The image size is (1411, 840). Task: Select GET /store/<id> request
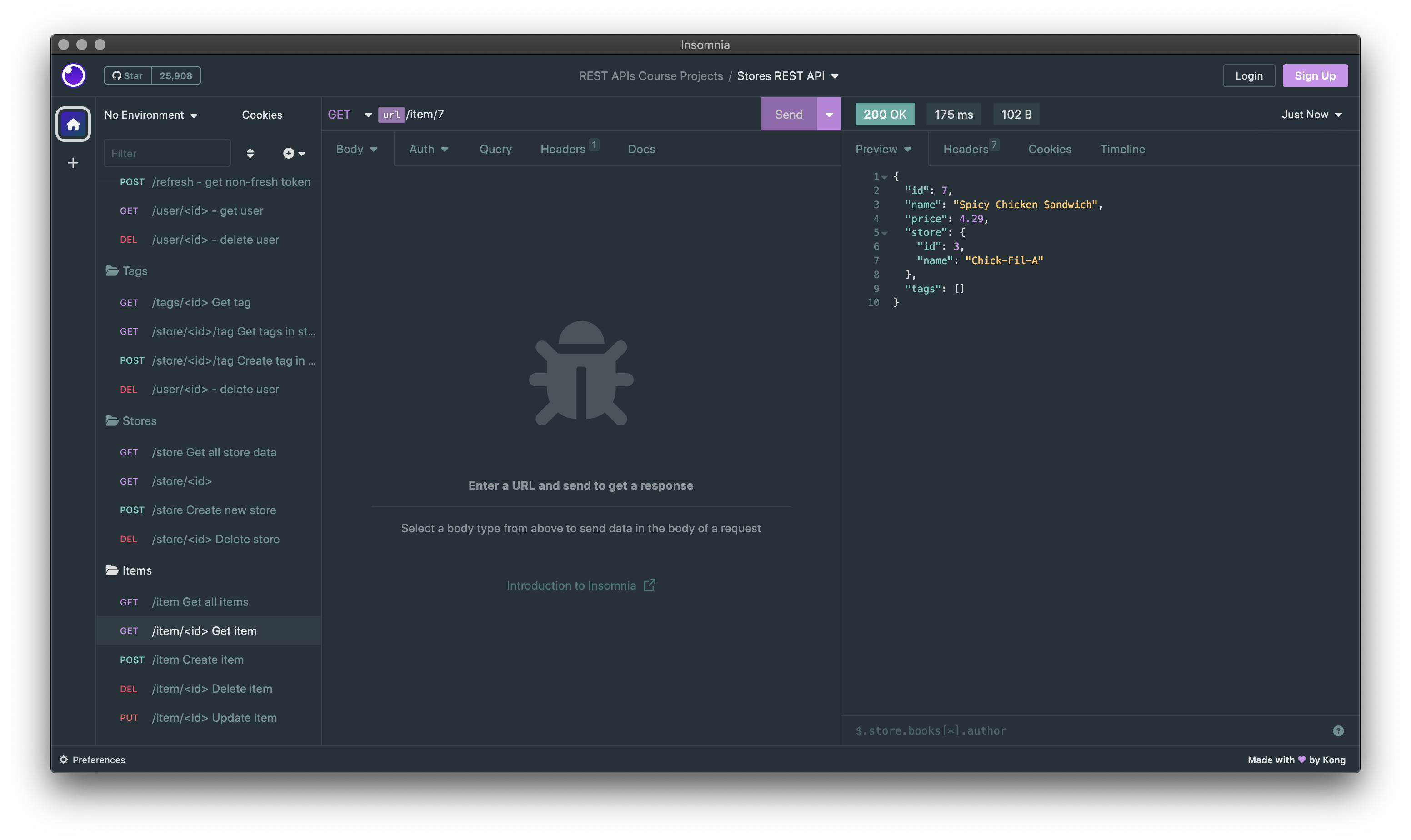tap(208, 481)
